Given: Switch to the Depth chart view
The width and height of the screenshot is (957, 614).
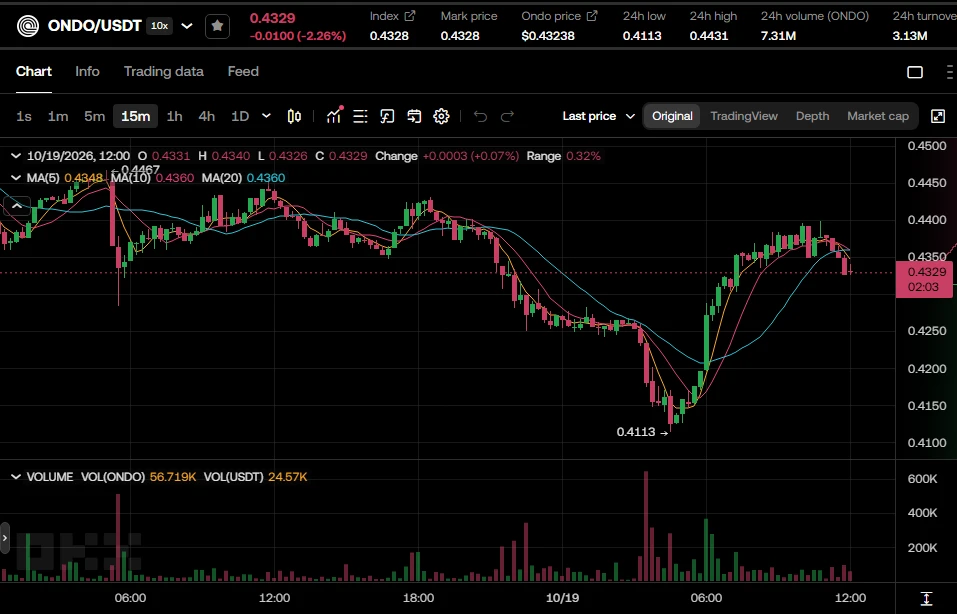Looking at the screenshot, I should coord(812,116).
